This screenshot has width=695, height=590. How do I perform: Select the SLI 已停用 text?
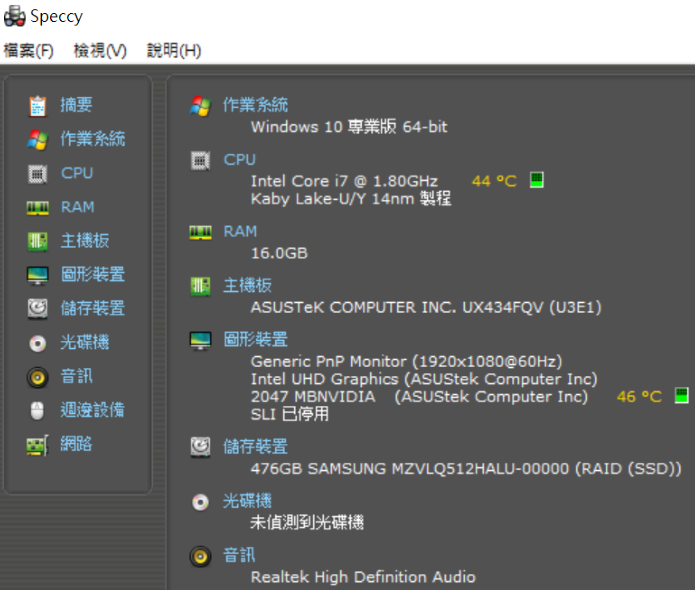pyautogui.click(x=290, y=414)
